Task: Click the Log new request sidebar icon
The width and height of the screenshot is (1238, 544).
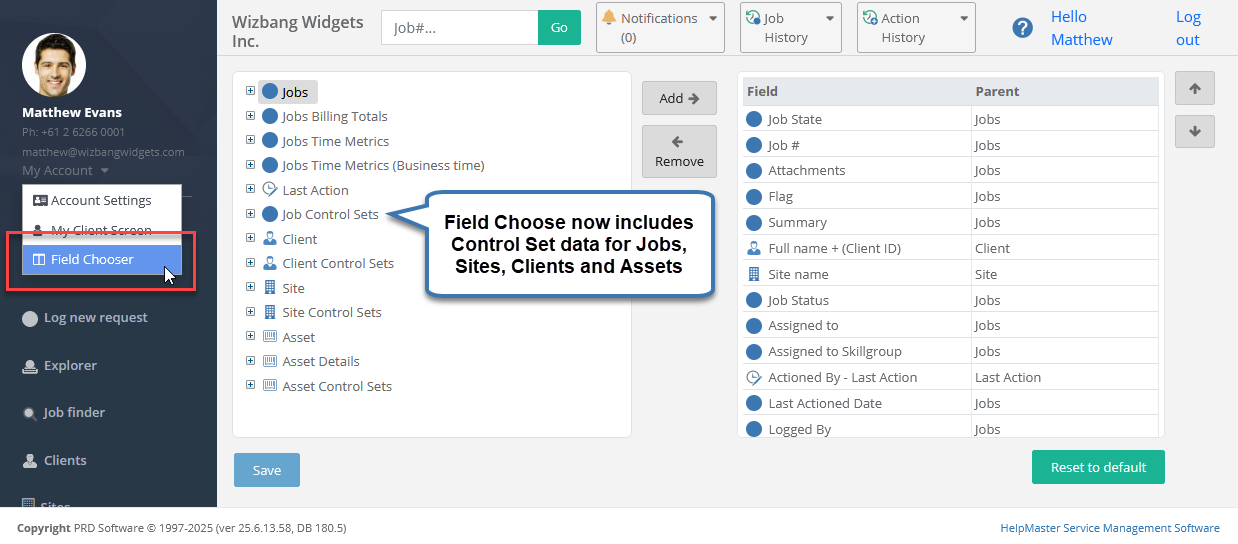Action: point(30,318)
